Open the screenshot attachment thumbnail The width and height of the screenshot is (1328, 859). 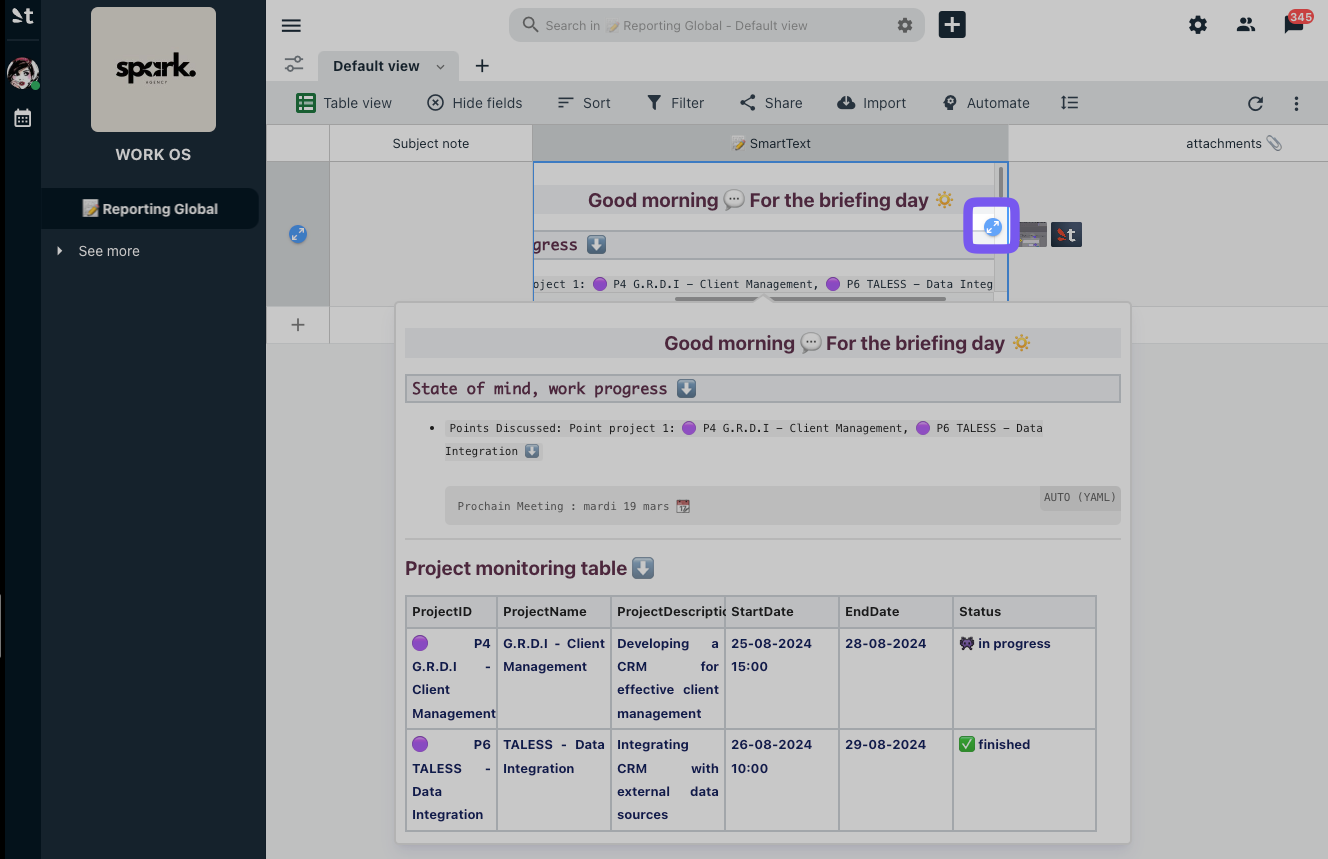(1033, 235)
